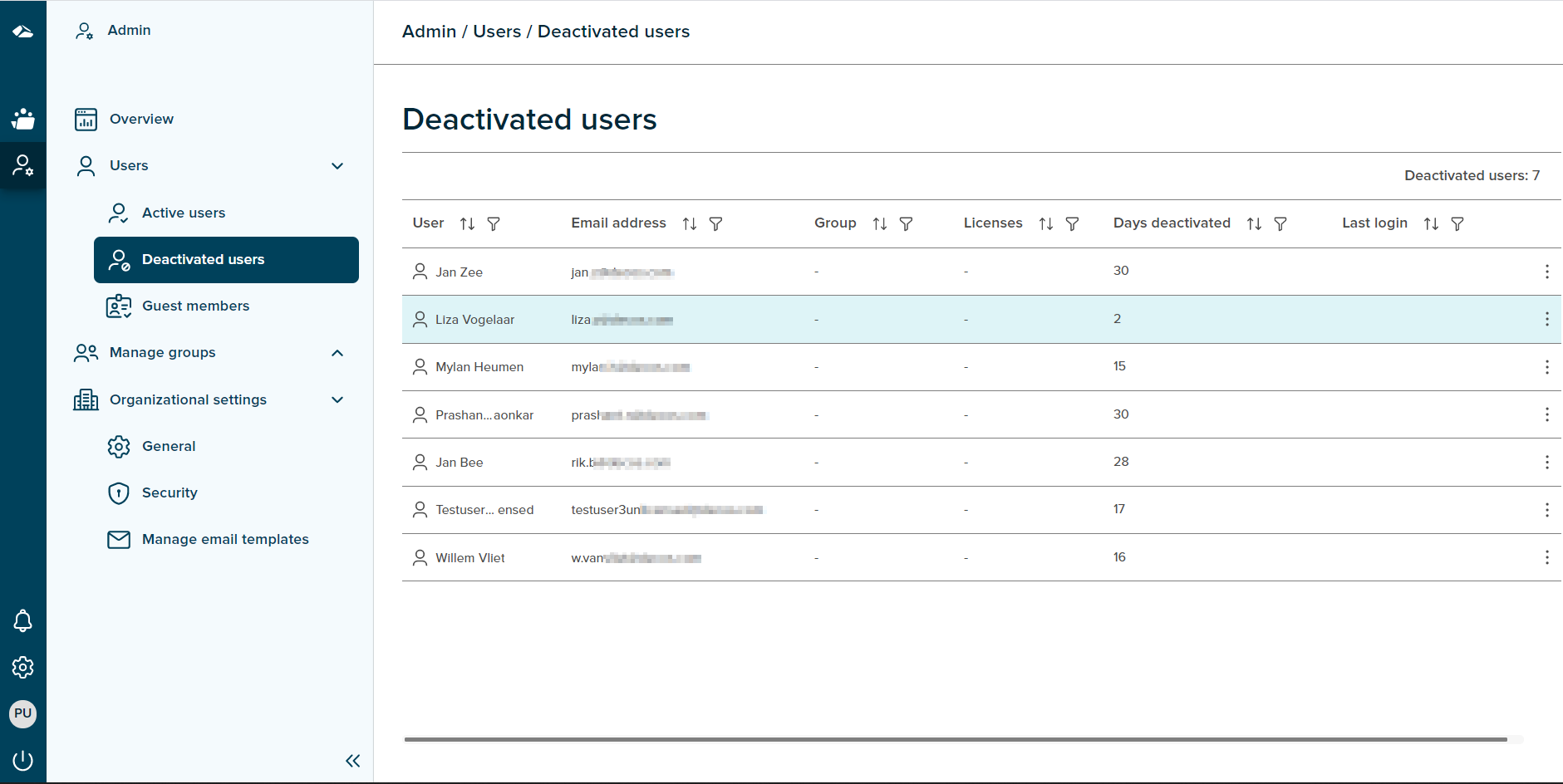
Task: Click Manage groups label
Action: click(x=162, y=353)
